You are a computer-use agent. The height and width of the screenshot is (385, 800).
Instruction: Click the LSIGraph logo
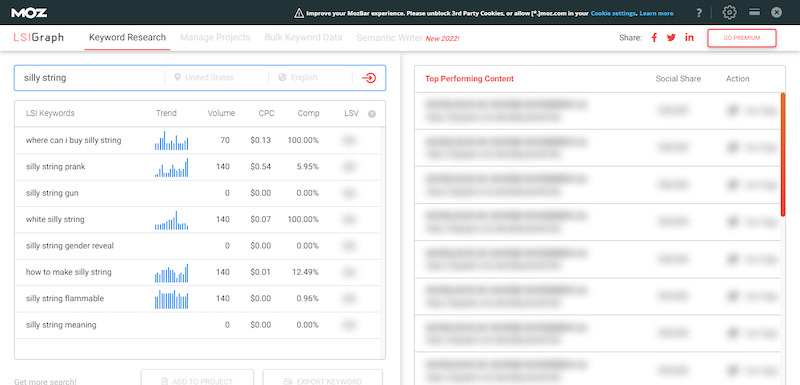38,38
